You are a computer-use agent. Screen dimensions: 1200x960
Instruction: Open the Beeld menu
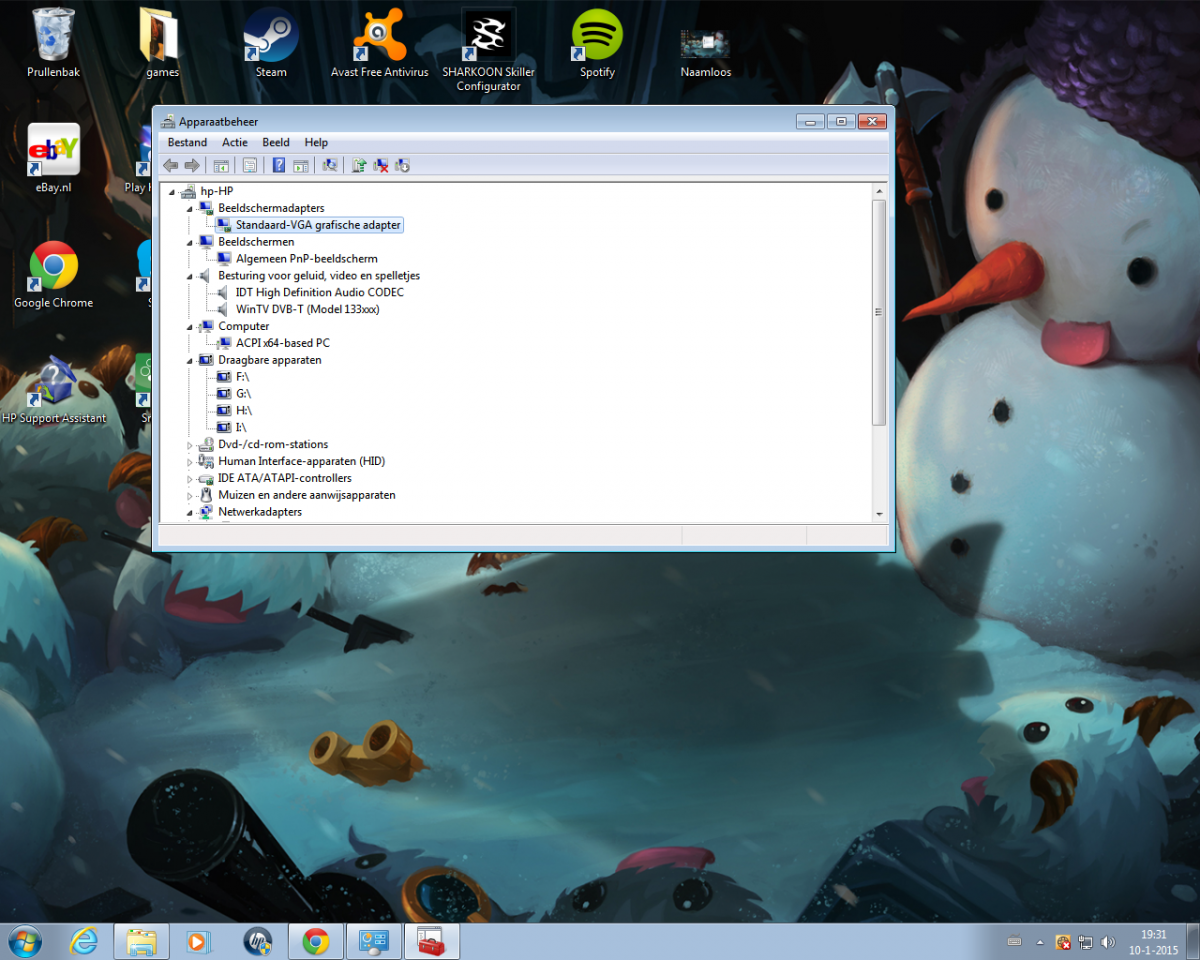pos(276,143)
